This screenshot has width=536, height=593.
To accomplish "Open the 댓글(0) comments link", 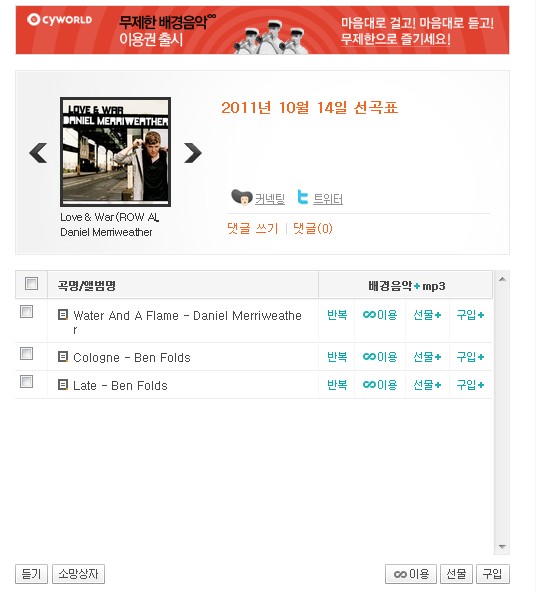I will click(313, 228).
